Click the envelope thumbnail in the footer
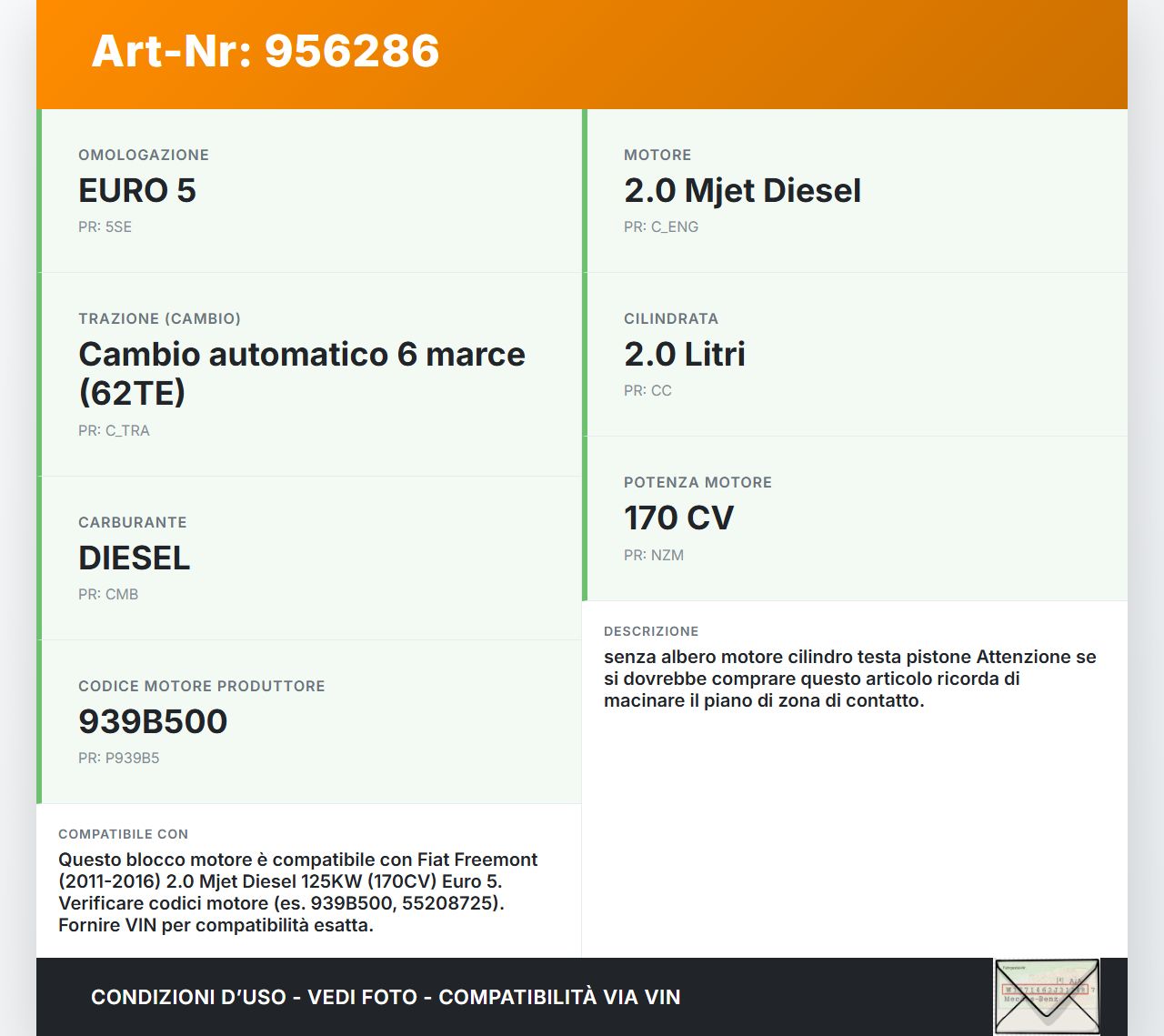Viewport: 1164px width, 1036px height. (1047, 996)
